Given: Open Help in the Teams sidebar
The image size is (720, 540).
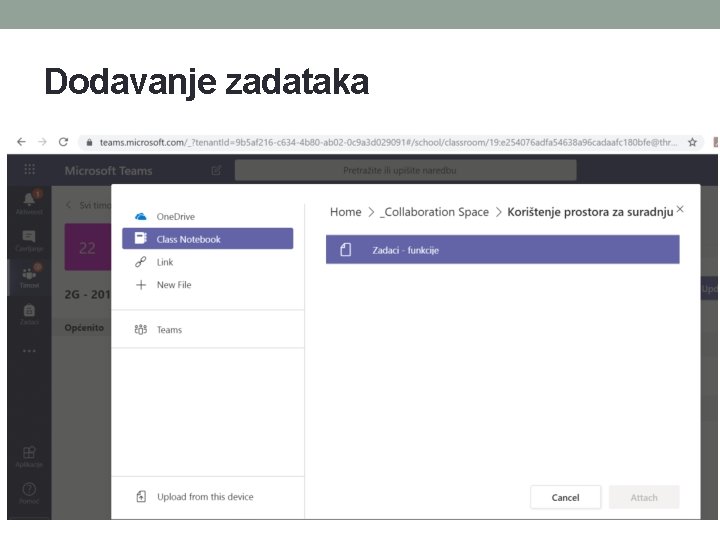Looking at the screenshot, I should point(29,493).
